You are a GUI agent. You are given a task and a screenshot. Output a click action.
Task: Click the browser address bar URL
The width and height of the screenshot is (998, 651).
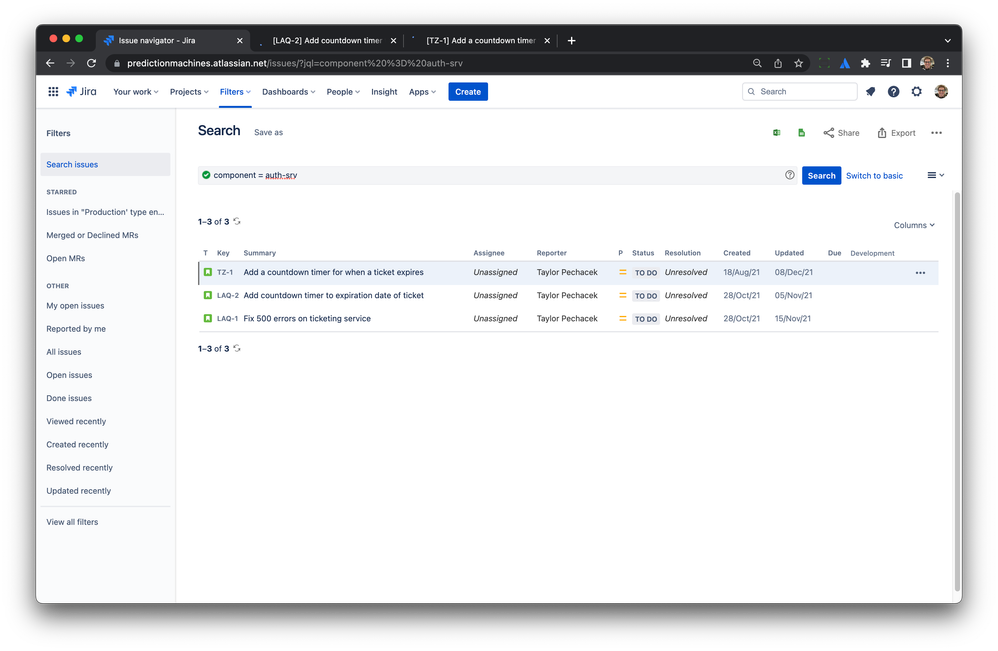pos(295,63)
